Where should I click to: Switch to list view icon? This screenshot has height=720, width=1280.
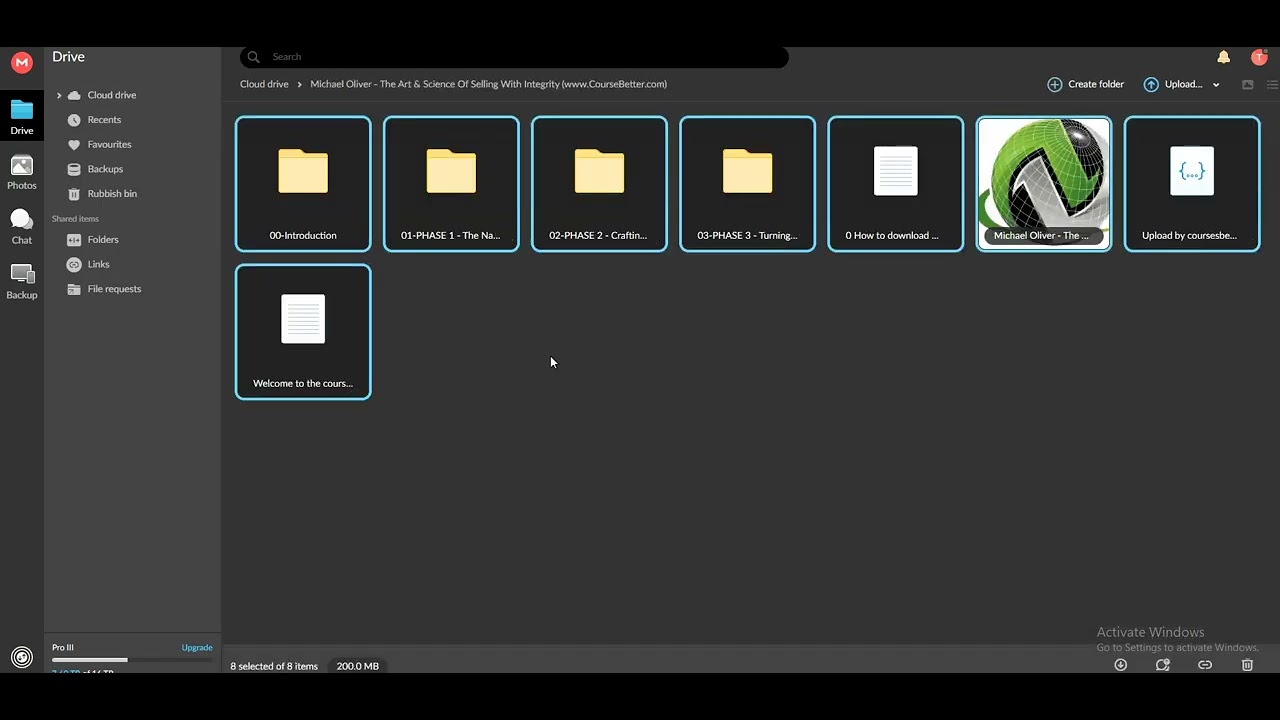1272,85
